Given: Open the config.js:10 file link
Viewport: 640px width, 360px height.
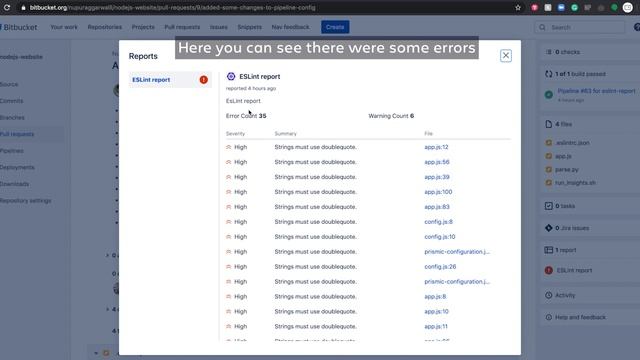Looking at the screenshot, I should (440, 237).
